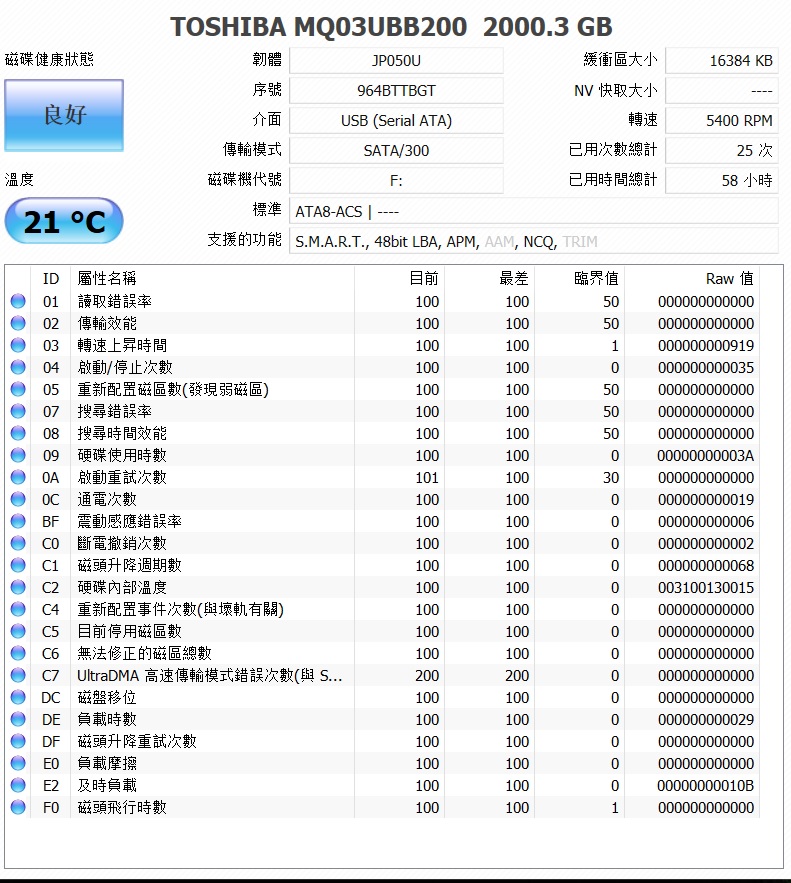Click the blue orb beside 負載摩擦
This screenshot has width=791, height=883.
click(18, 762)
